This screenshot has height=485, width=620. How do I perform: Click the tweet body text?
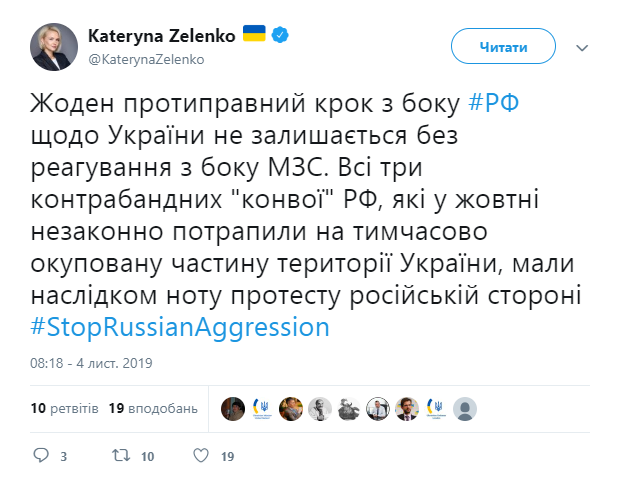coord(300,214)
